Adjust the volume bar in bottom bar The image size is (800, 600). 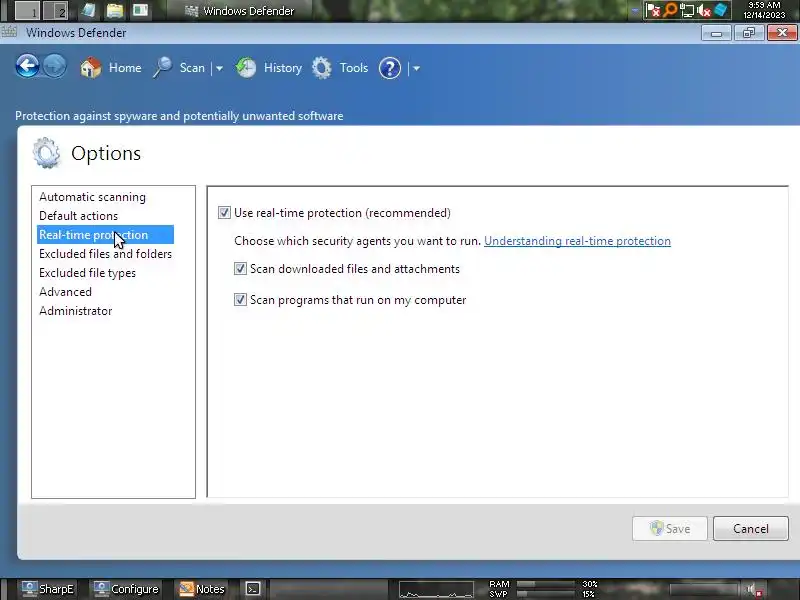point(704,589)
